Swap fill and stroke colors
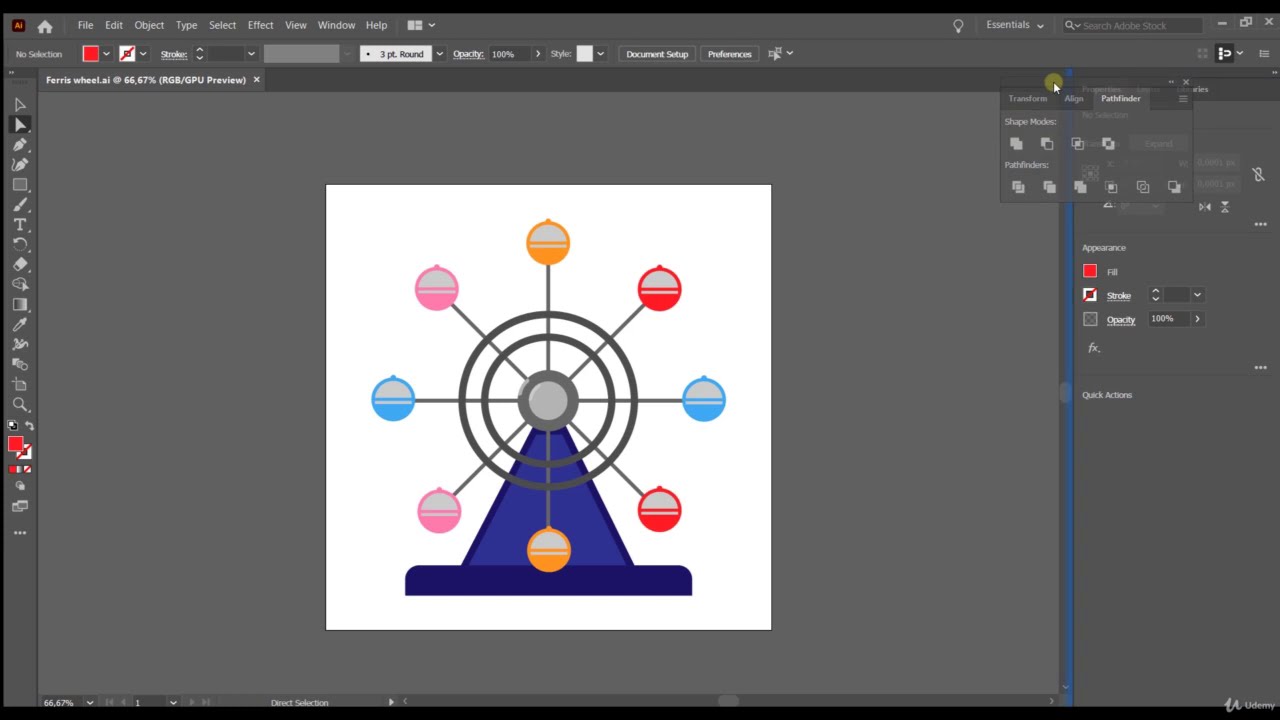Screen dimensions: 1280x720 tap(29, 426)
